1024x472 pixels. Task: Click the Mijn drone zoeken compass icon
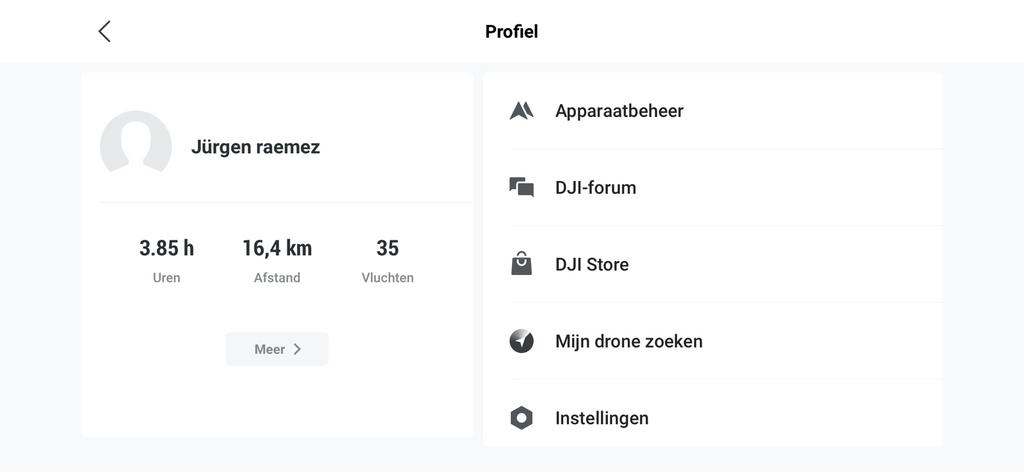click(521, 341)
